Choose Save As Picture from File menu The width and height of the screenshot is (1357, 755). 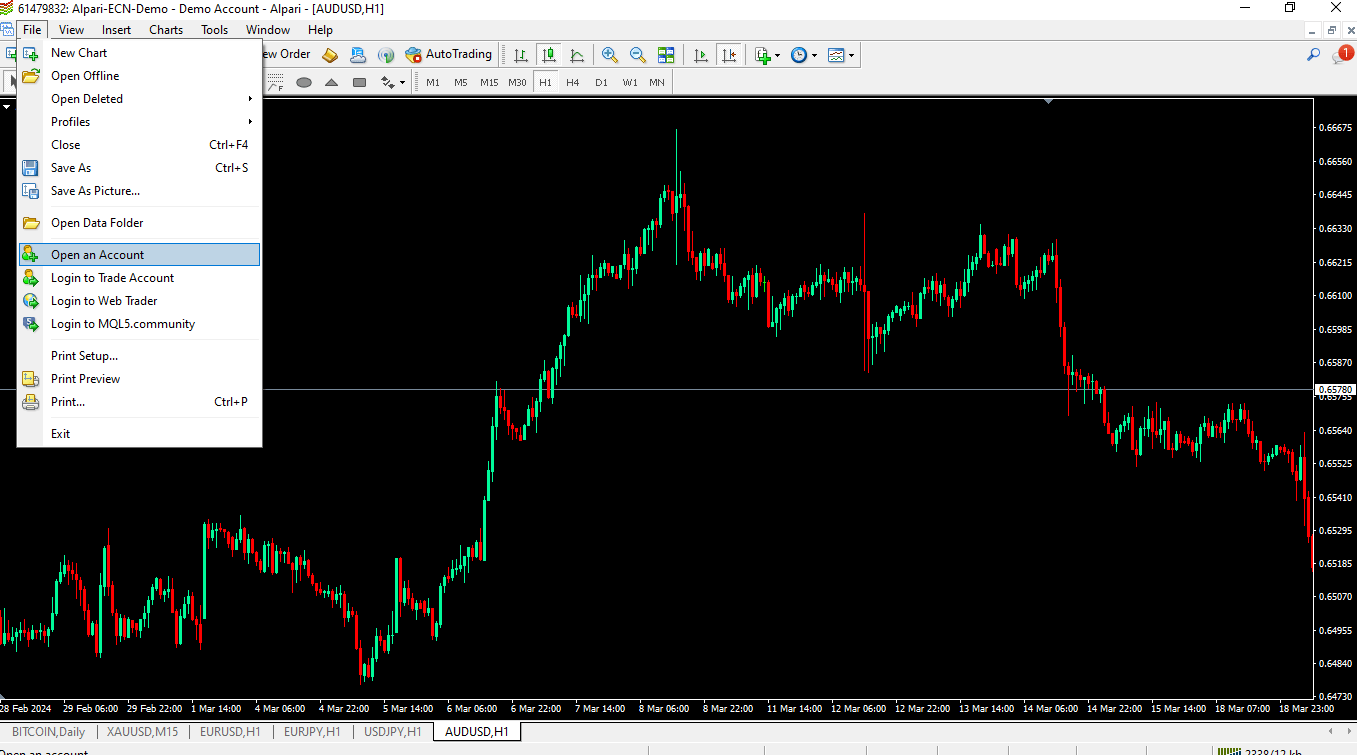click(x=95, y=191)
